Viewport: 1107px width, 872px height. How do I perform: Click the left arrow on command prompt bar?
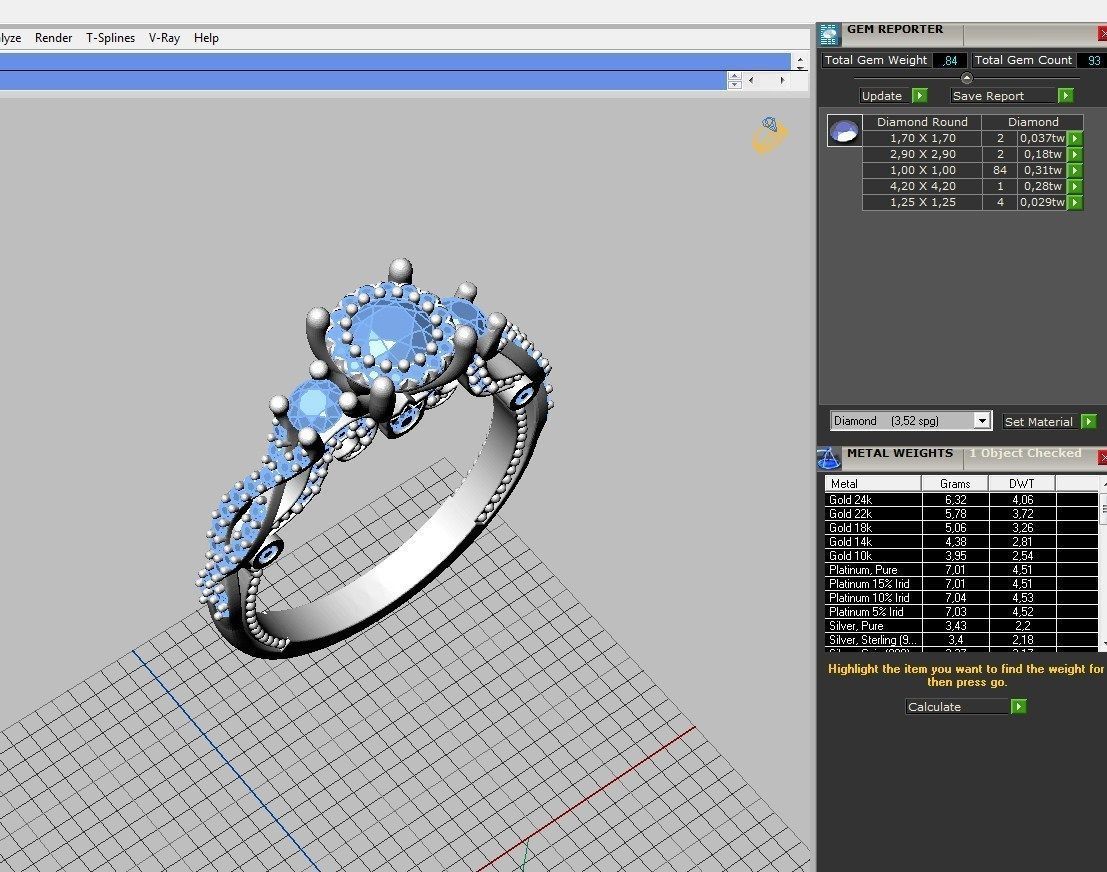pyautogui.click(x=751, y=80)
